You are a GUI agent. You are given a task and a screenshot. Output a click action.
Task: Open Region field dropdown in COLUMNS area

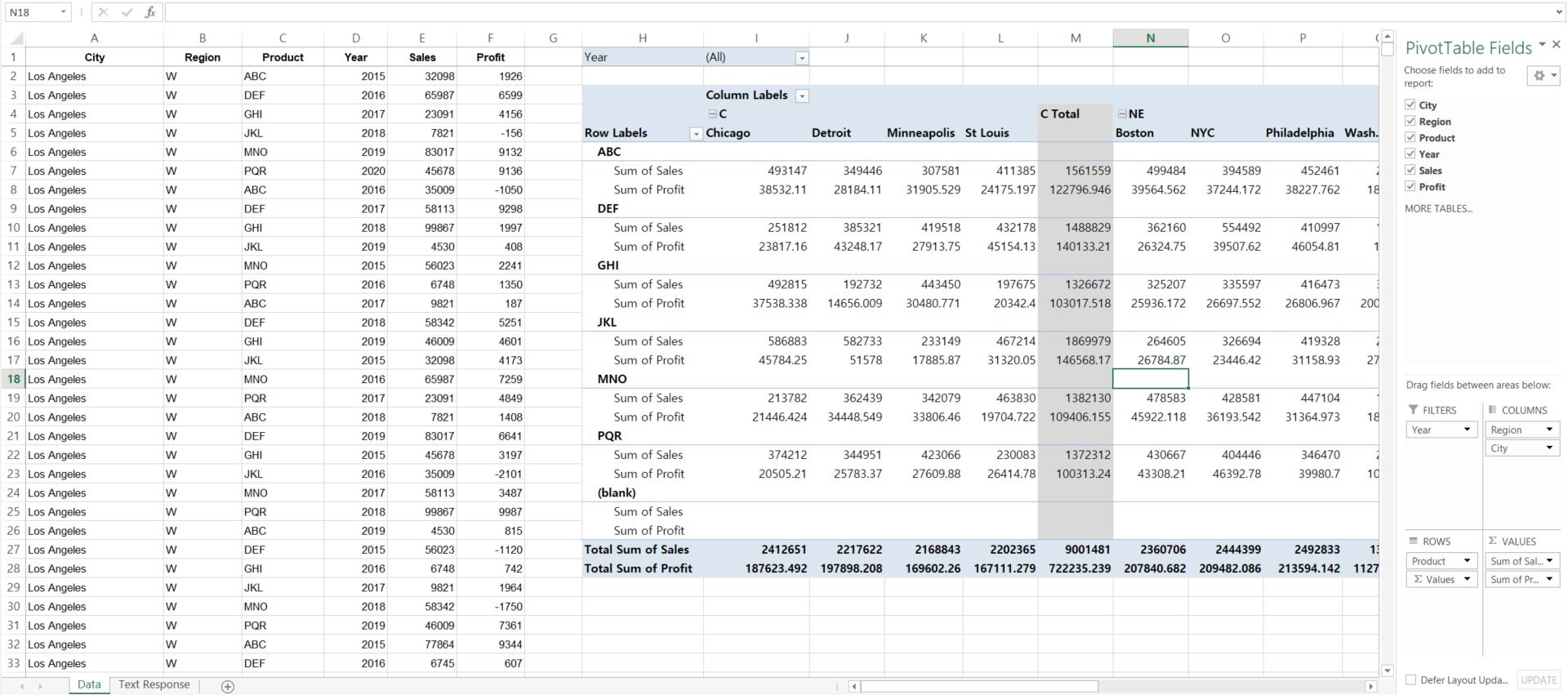(x=1549, y=430)
